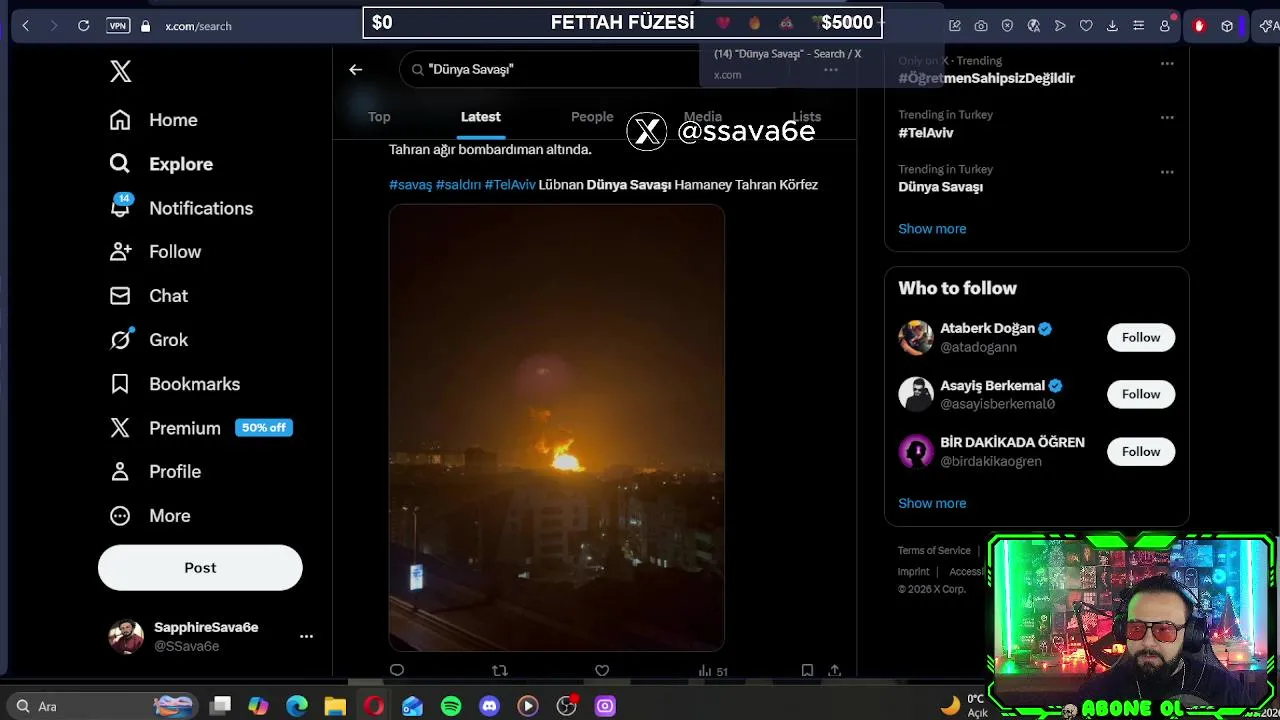This screenshot has height=720, width=1280.
Task: Click the #TelAviv hashtag in the post
Action: 510,185
